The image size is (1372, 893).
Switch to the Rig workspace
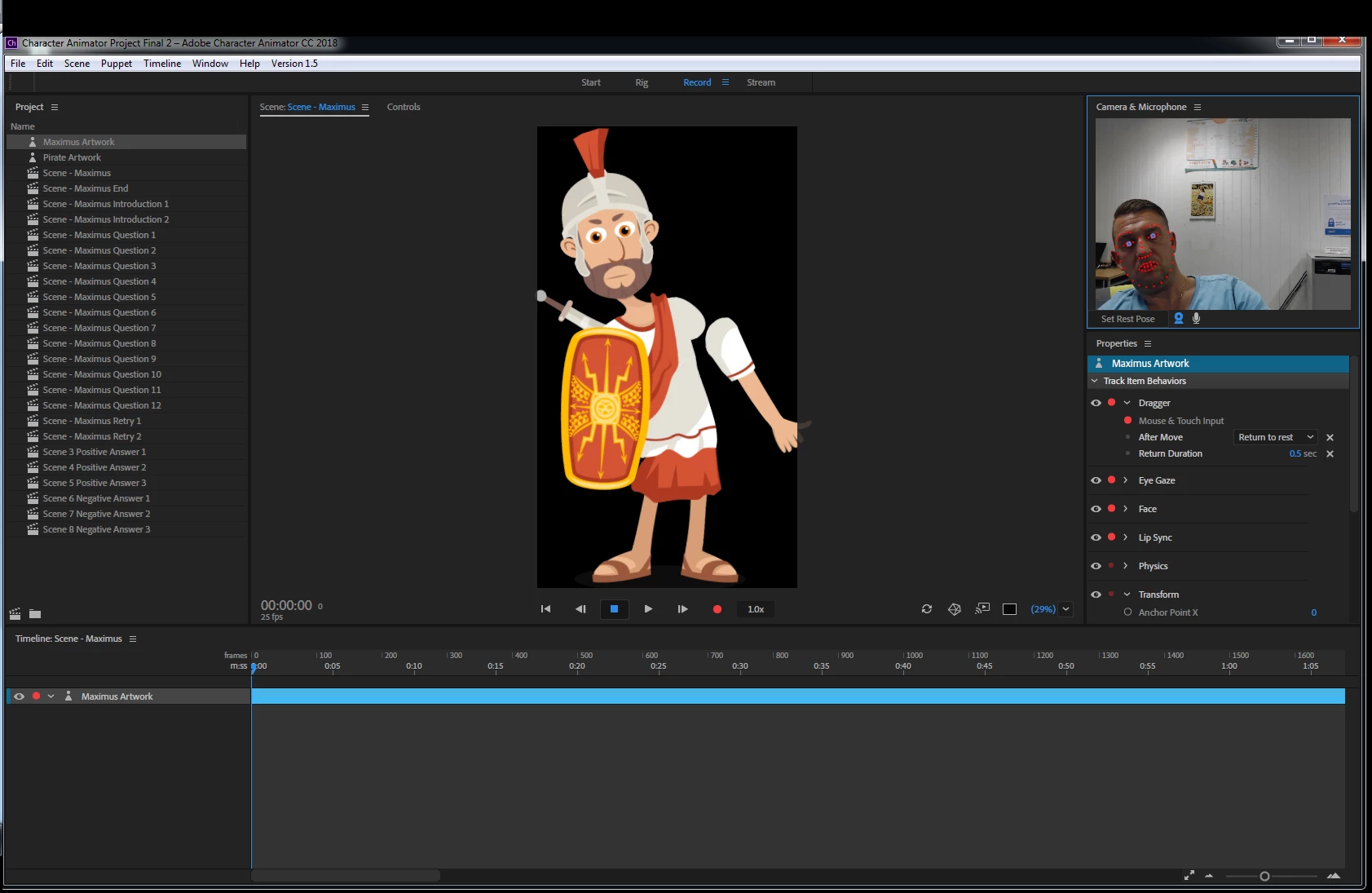[x=642, y=82]
